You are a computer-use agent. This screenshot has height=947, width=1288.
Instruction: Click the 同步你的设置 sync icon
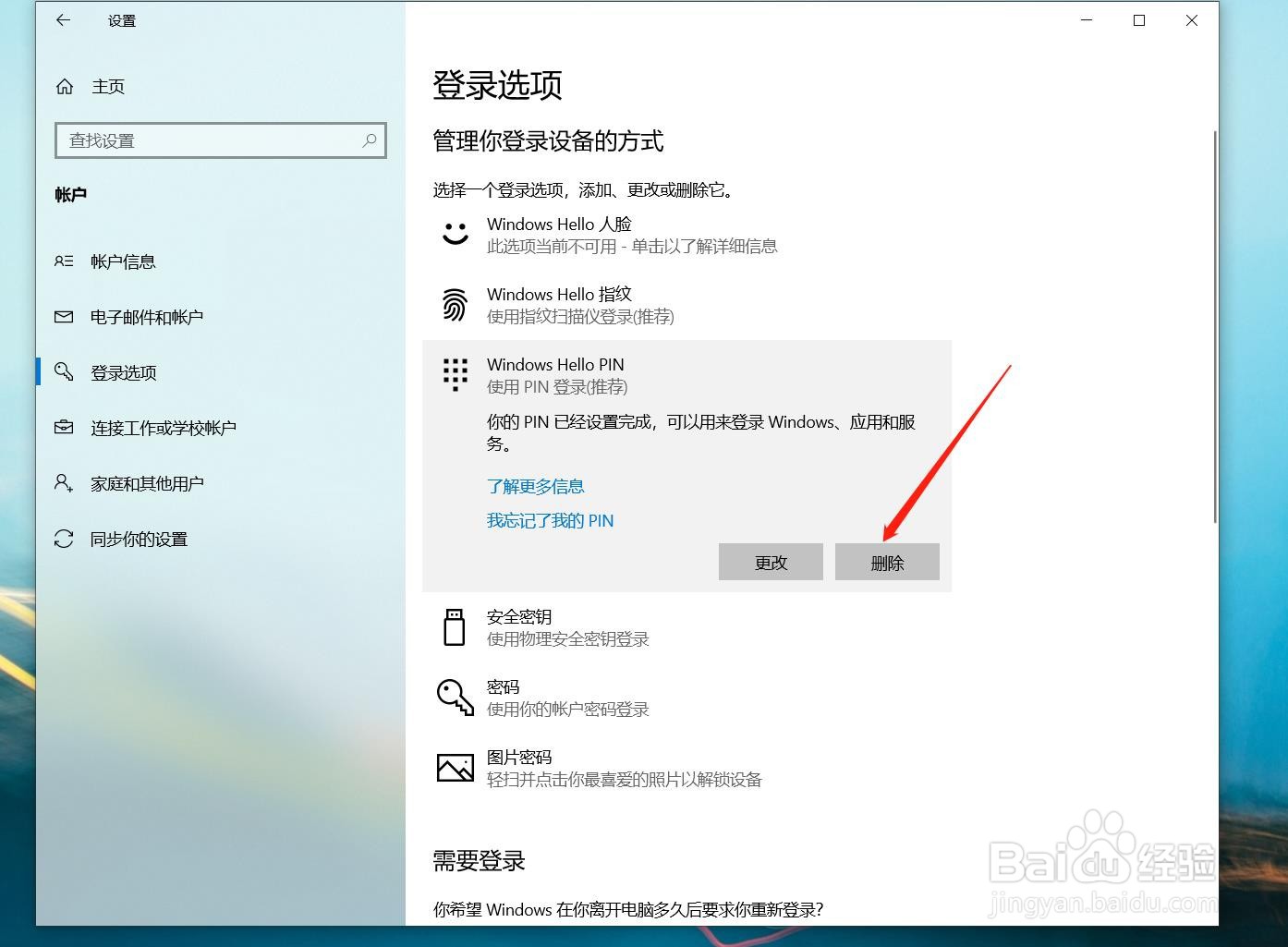(x=63, y=539)
